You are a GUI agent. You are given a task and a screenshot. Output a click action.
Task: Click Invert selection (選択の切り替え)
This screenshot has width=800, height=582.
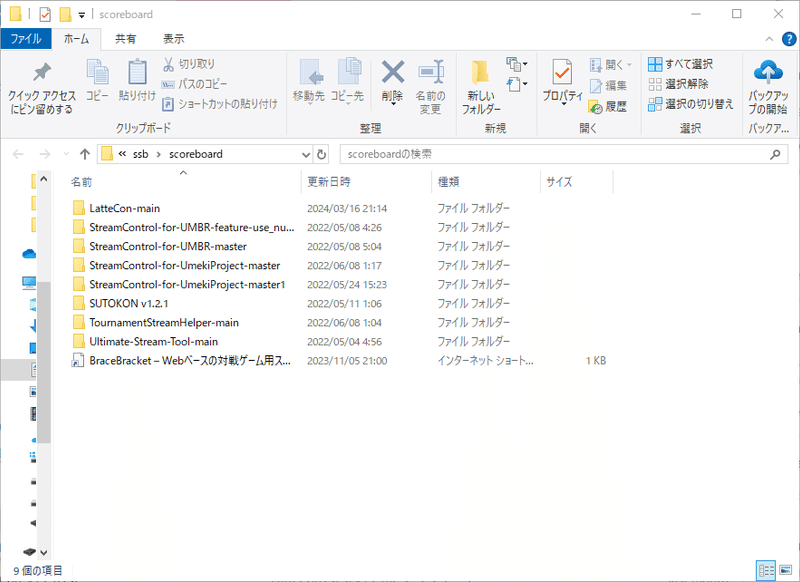tap(690, 104)
